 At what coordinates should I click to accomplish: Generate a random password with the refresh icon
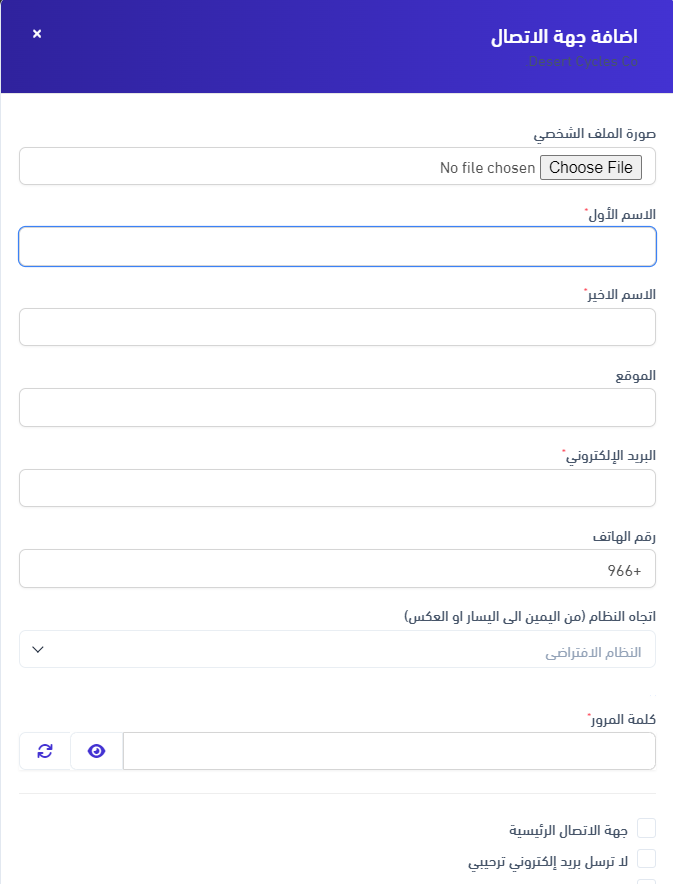click(45, 751)
